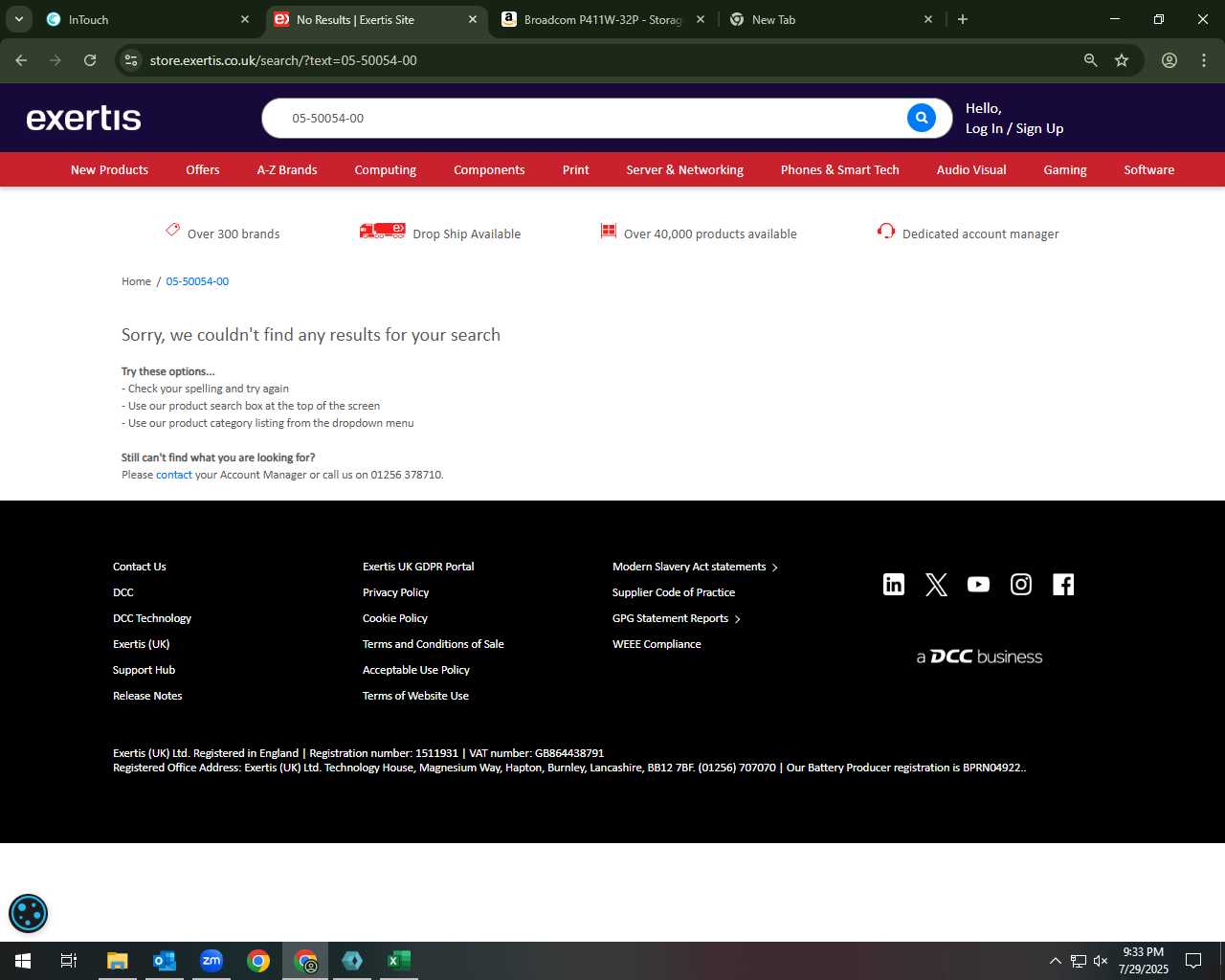
Task: Open Task View on taskbar
Action: click(x=69, y=961)
